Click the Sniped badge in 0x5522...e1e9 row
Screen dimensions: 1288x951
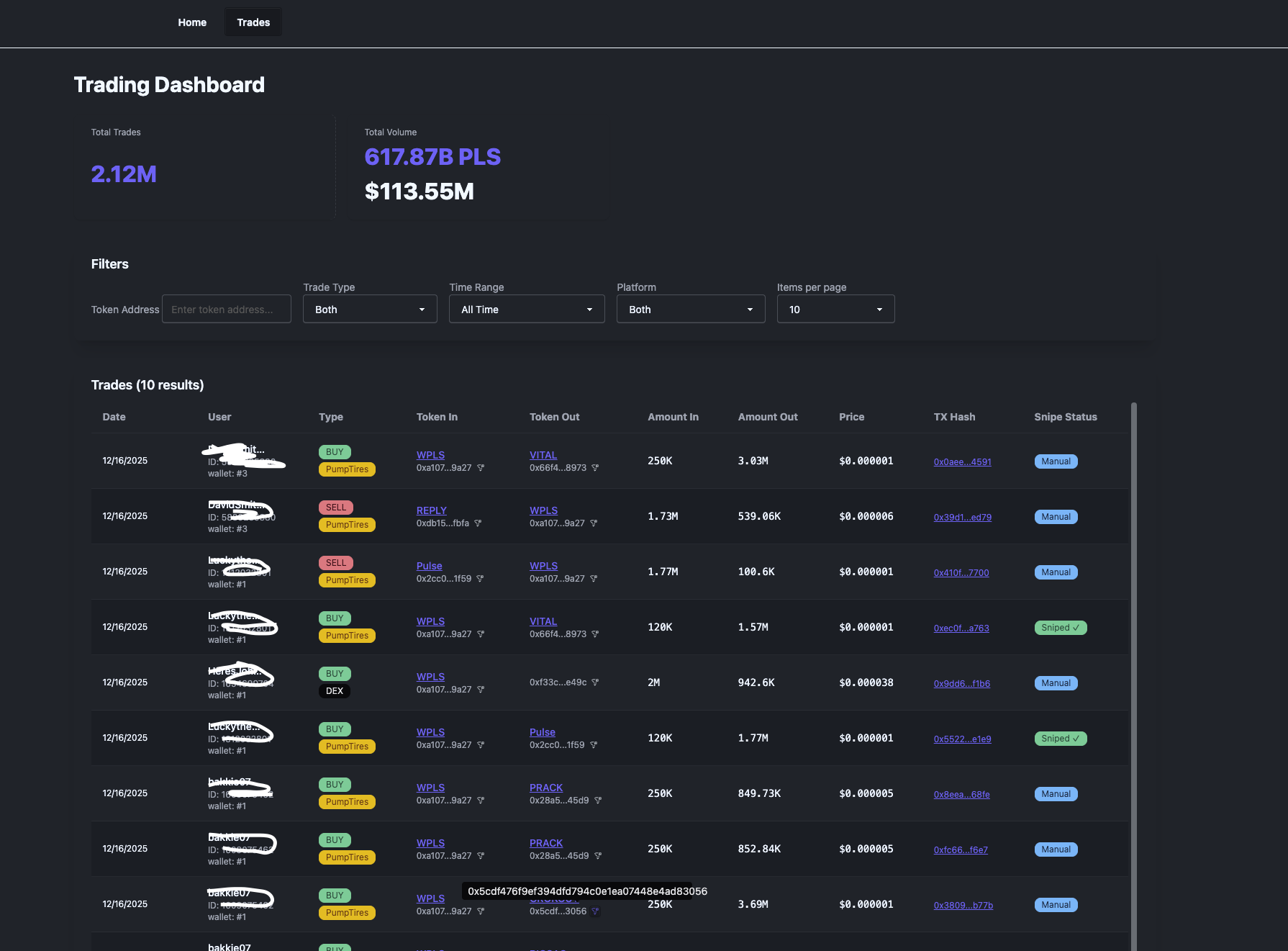click(1061, 739)
